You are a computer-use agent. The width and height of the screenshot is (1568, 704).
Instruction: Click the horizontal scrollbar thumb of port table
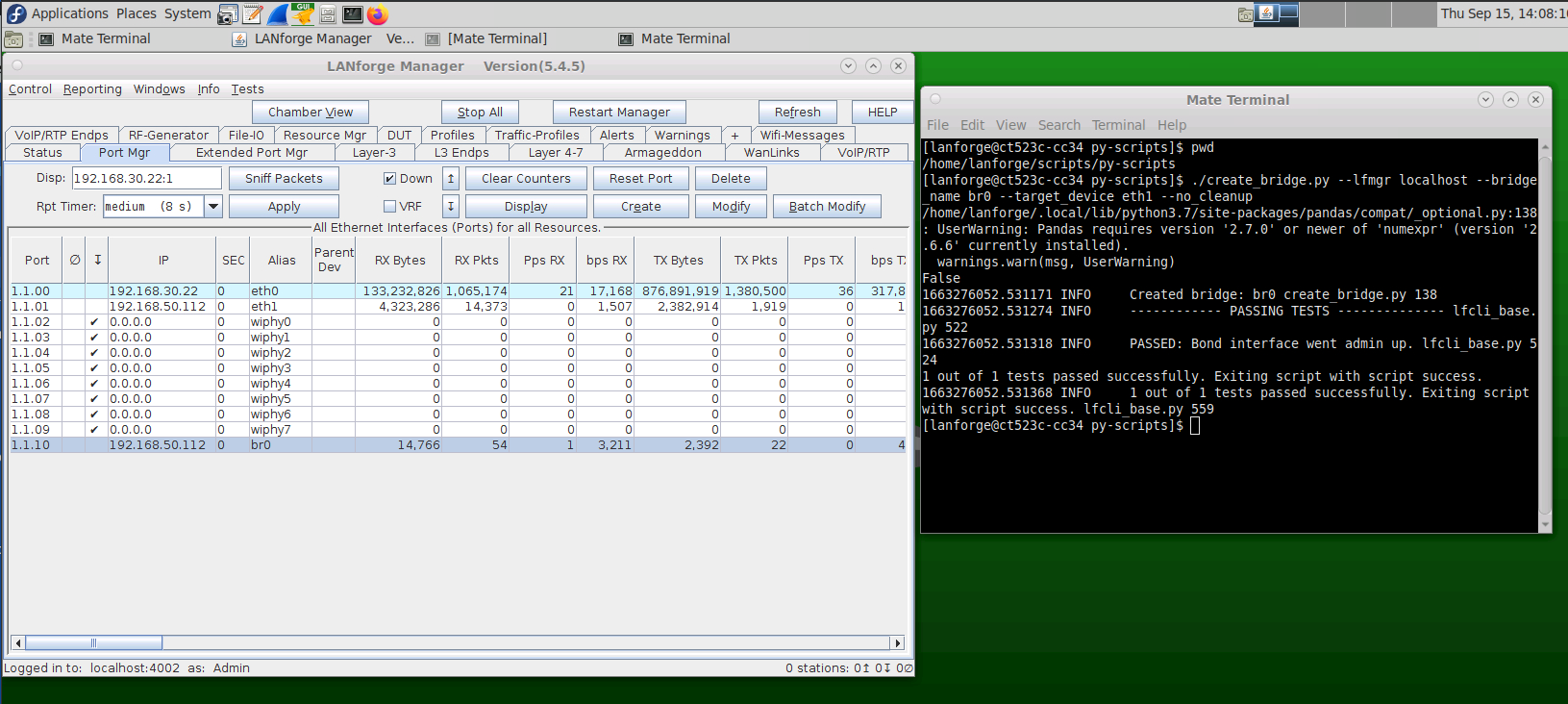tap(93, 642)
